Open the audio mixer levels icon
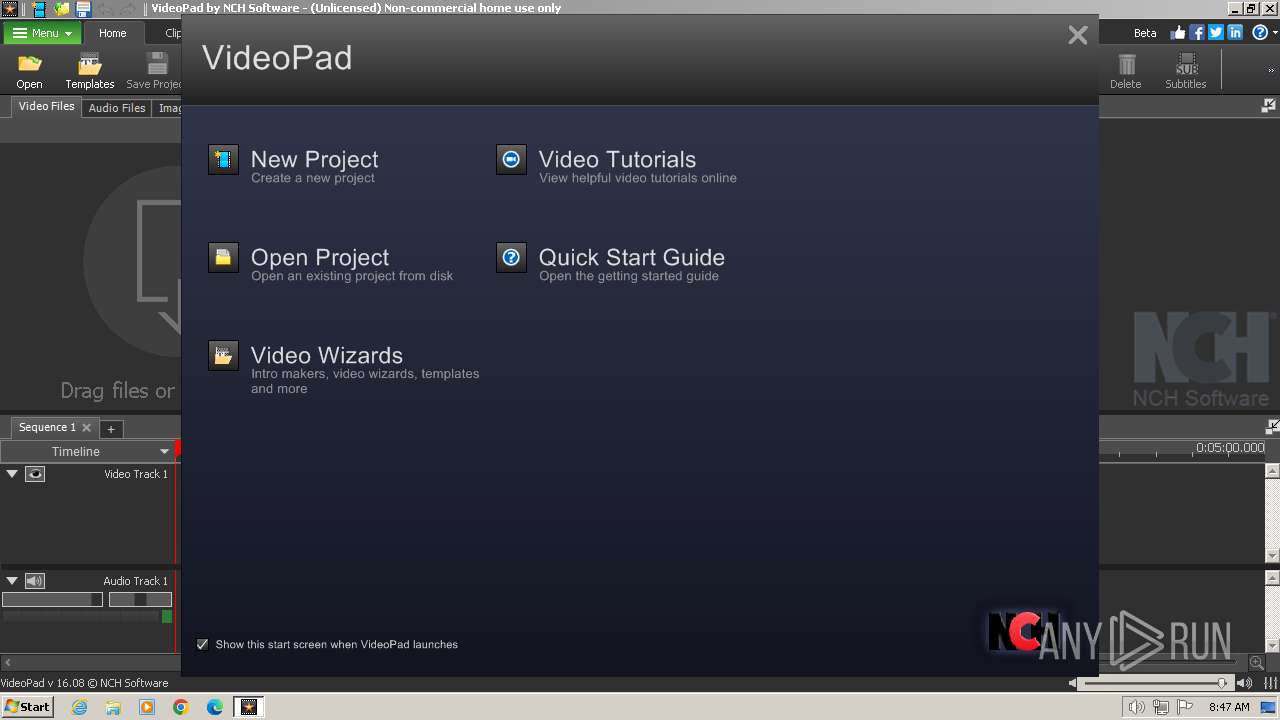This screenshot has width=1280, height=720. [1271, 683]
